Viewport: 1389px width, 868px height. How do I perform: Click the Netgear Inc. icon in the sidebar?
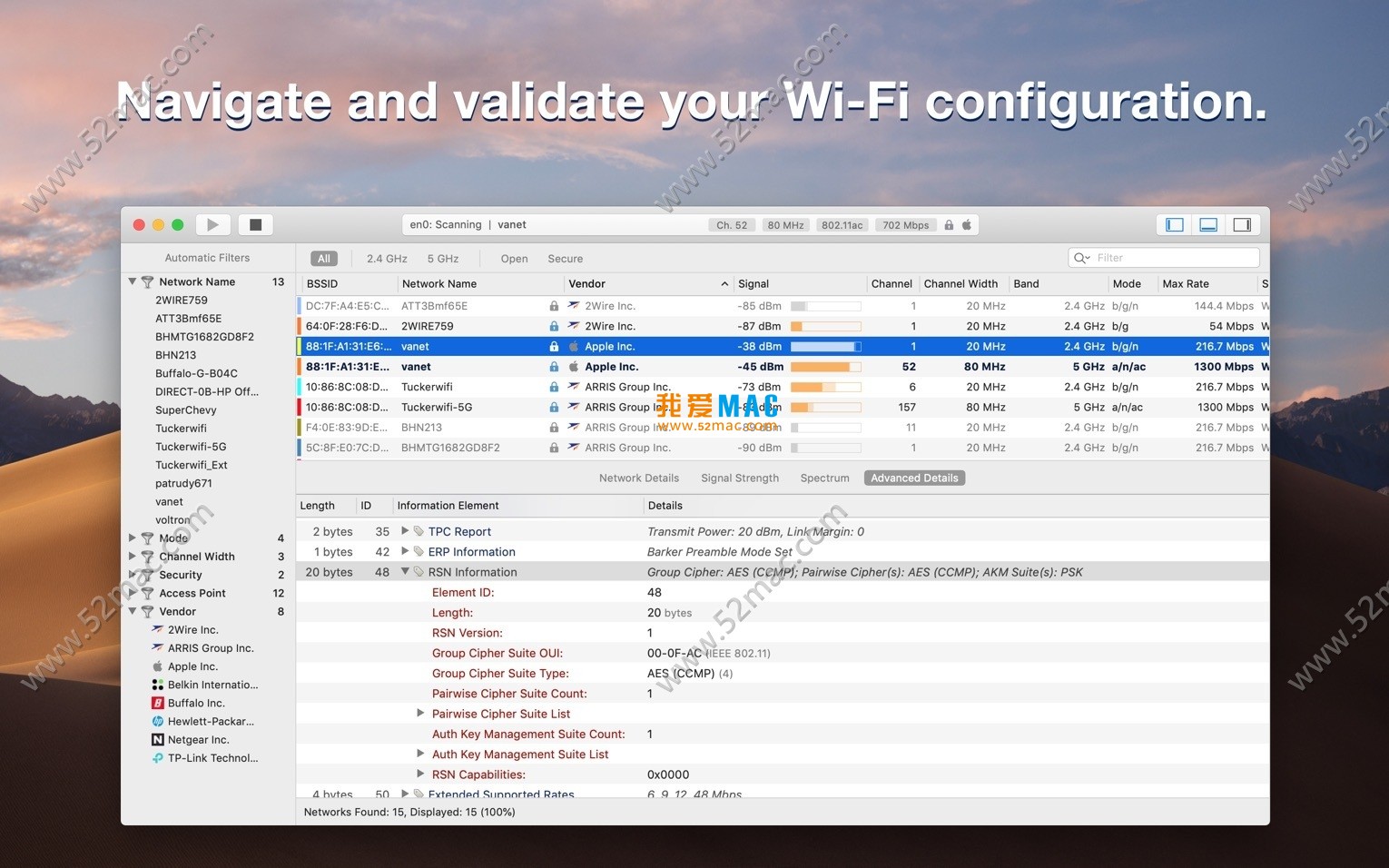pos(158,740)
